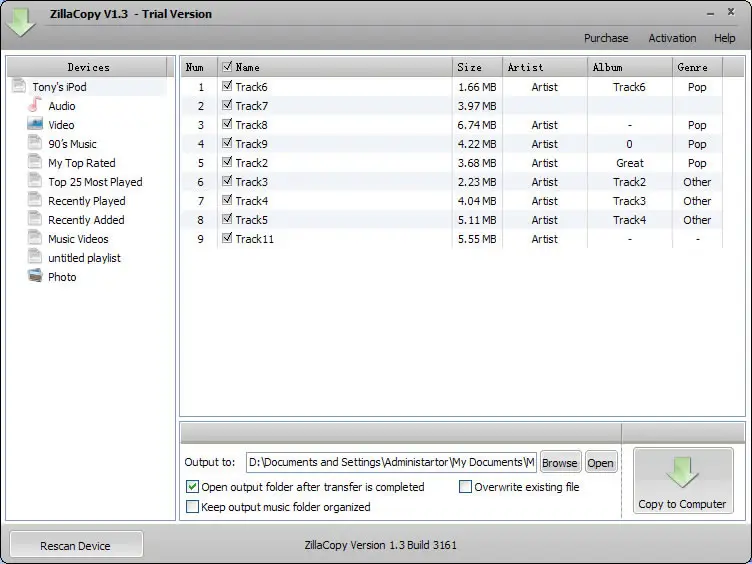Screen dimensions: 752x564
Task: Select the Audio label in Devices
Action: (x=62, y=106)
